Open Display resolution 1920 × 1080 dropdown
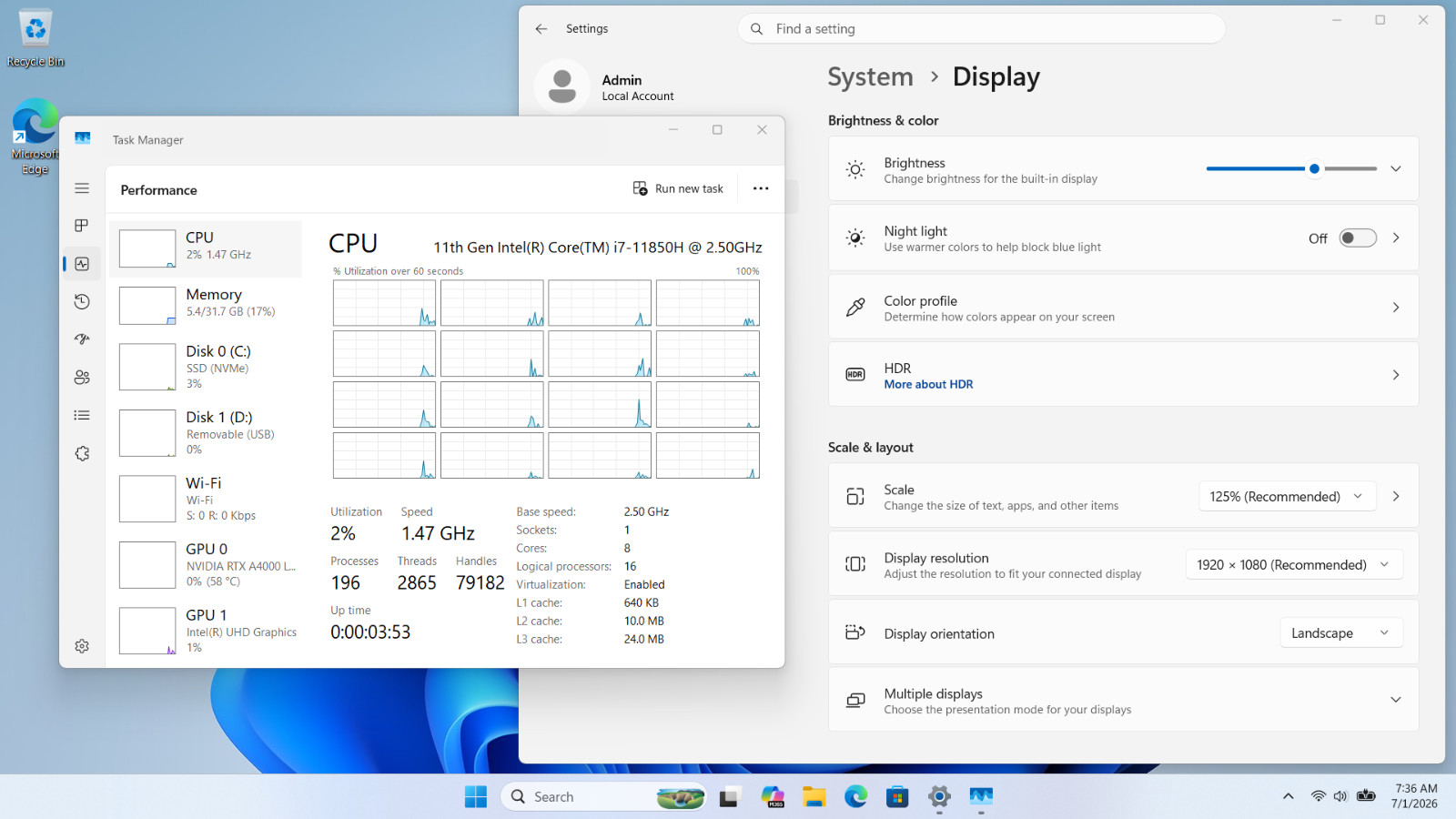The height and width of the screenshot is (819, 1456). pyautogui.click(x=1294, y=565)
